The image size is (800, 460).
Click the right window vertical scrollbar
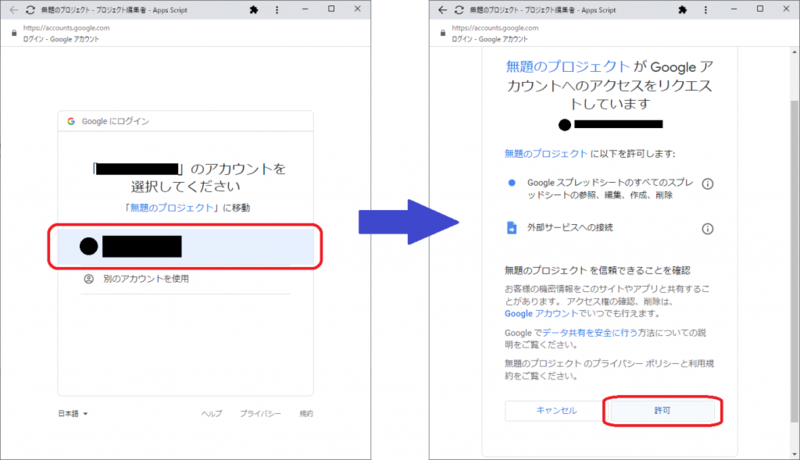pos(794,261)
